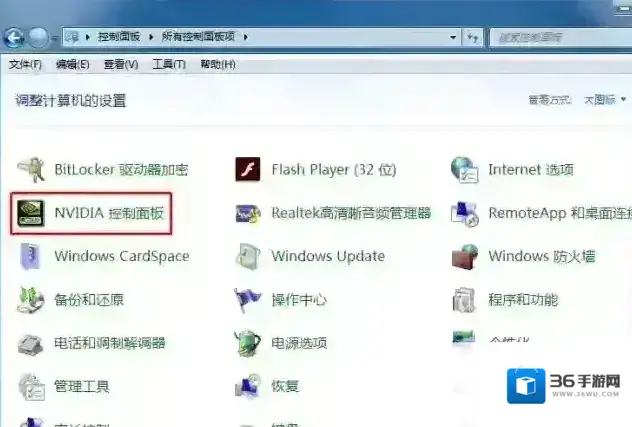Expand arrow after 控制面板 breadcrumb

(x=151, y=37)
